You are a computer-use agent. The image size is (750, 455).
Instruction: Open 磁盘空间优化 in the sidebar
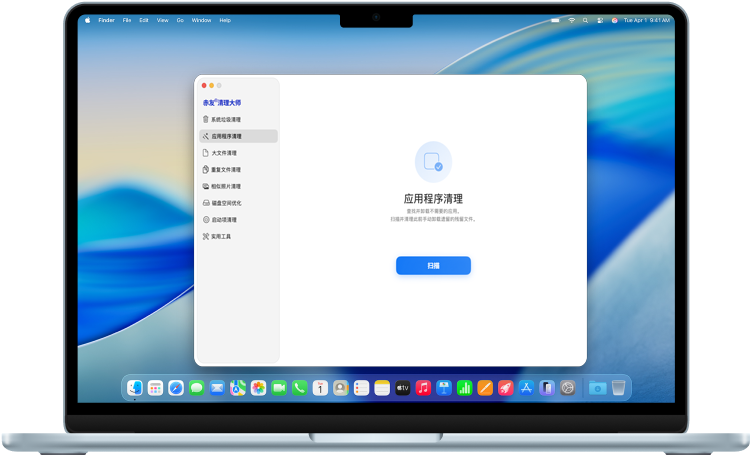[x=225, y=203]
